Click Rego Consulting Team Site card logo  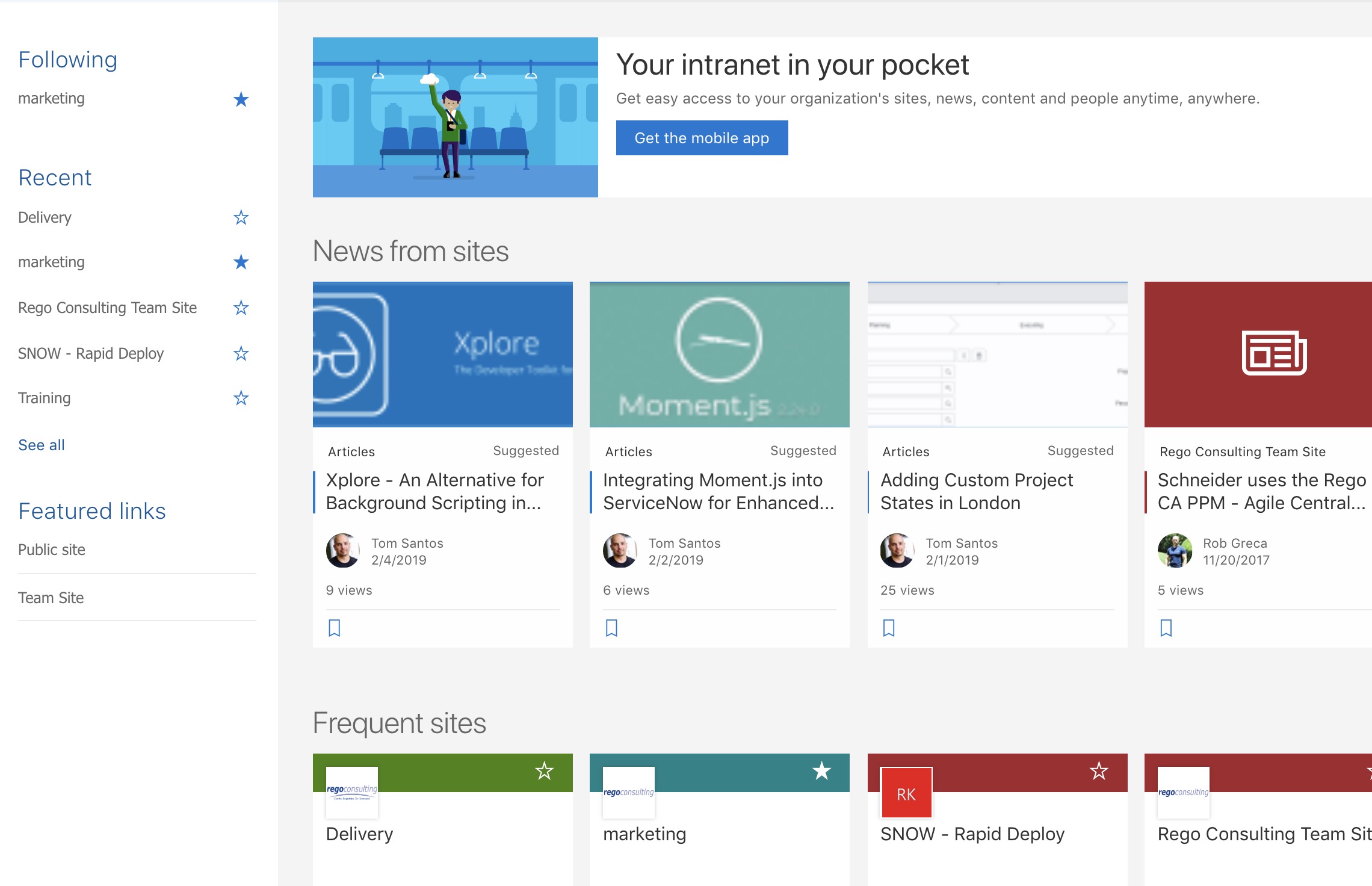1184,793
